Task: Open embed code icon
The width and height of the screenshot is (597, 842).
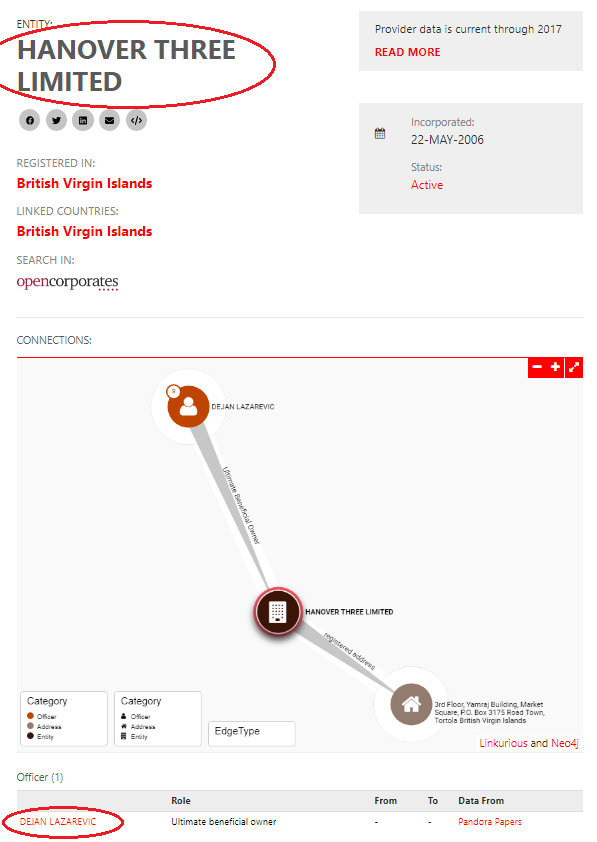Action: (x=136, y=120)
